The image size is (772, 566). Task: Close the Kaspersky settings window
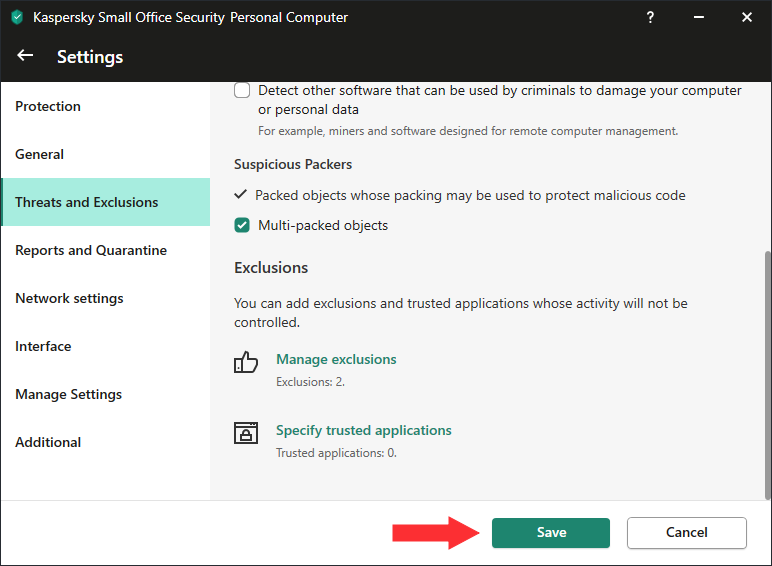(x=747, y=17)
